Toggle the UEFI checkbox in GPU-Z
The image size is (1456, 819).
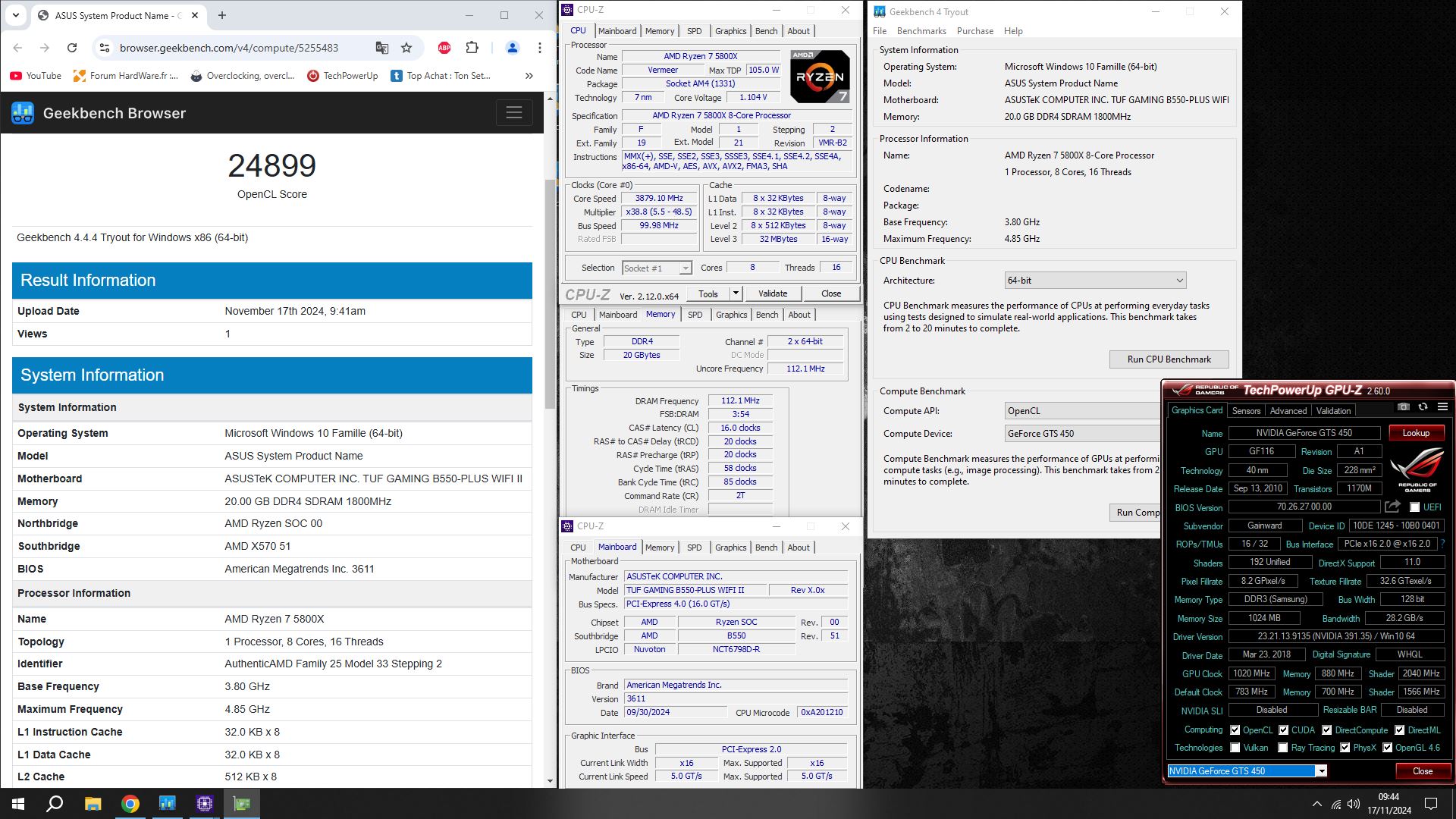[1414, 507]
